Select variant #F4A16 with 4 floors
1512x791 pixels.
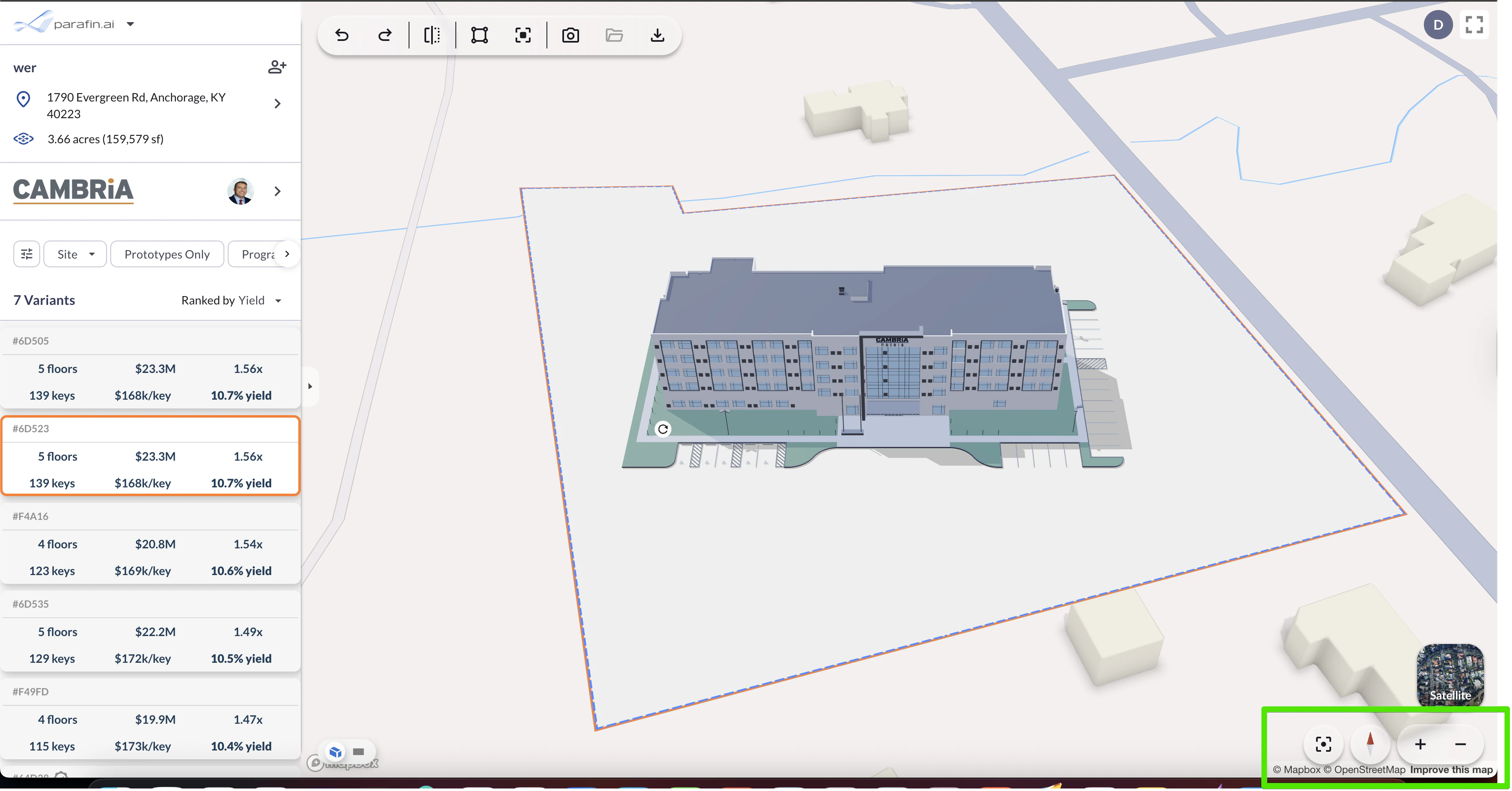pos(150,543)
